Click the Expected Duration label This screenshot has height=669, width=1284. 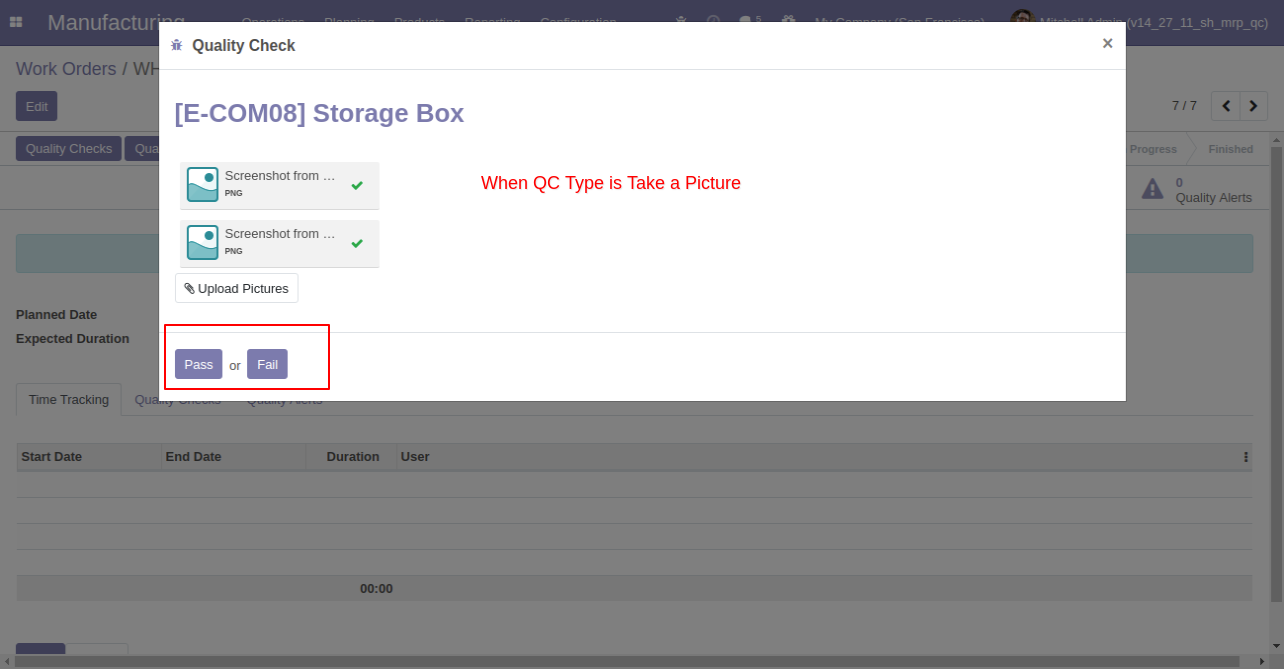(73, 339)
